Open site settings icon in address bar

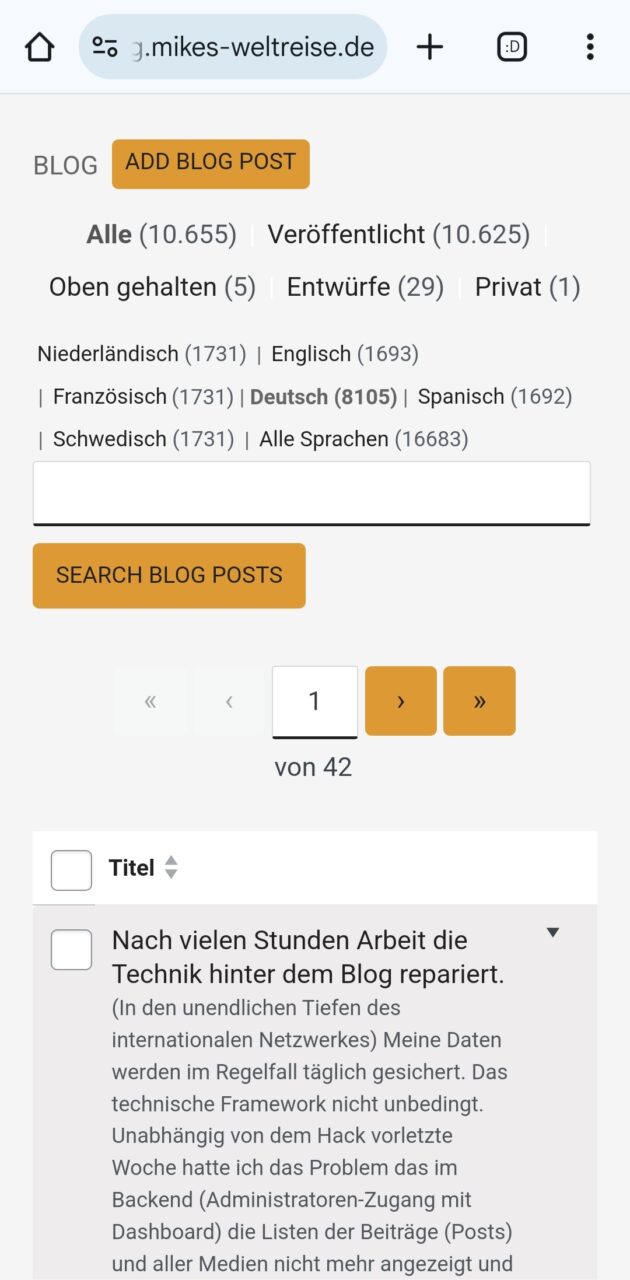coord(105,47)
